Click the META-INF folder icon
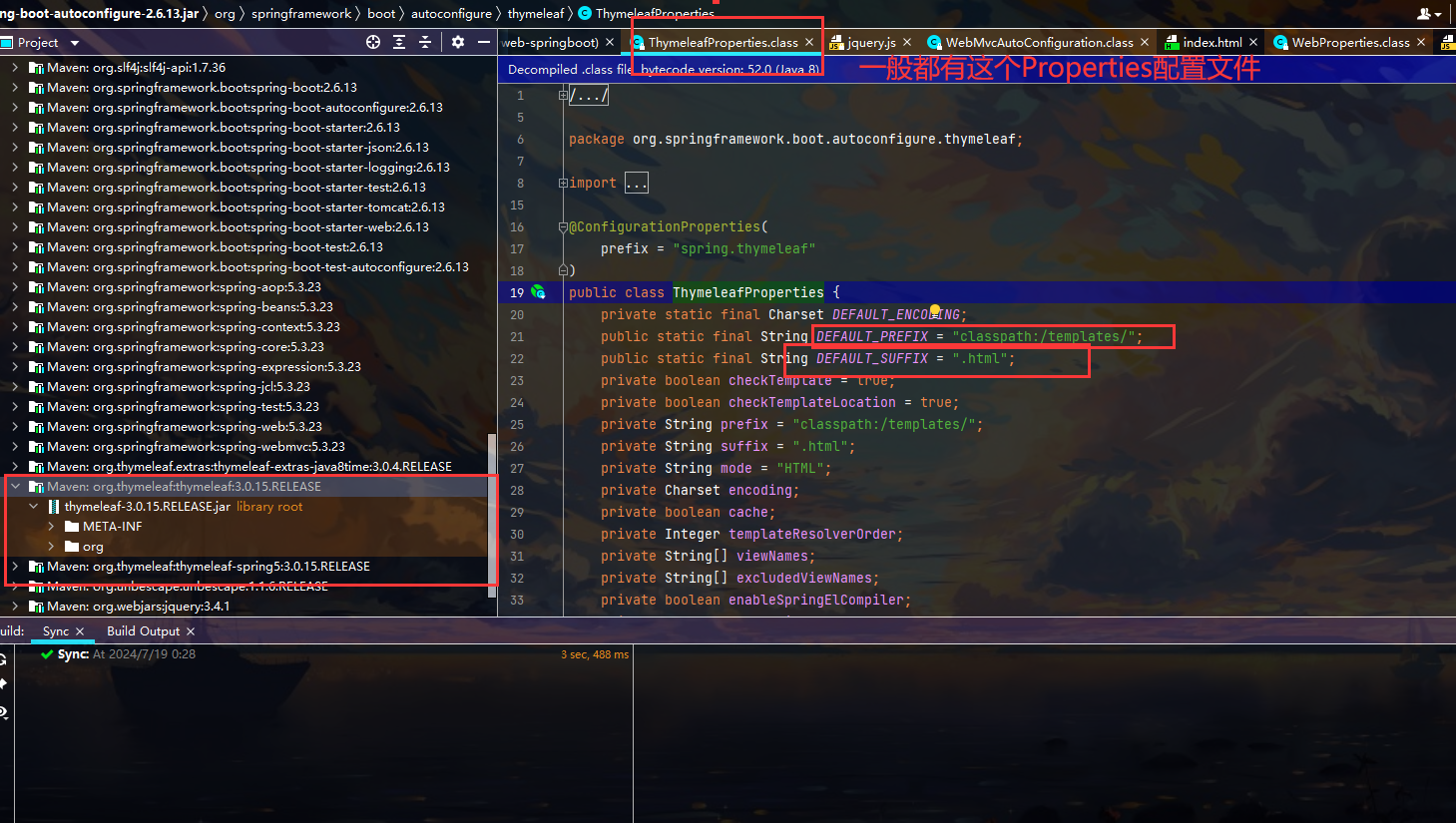The height and width of the screenshot is (823, 1456). click(72, 527)
